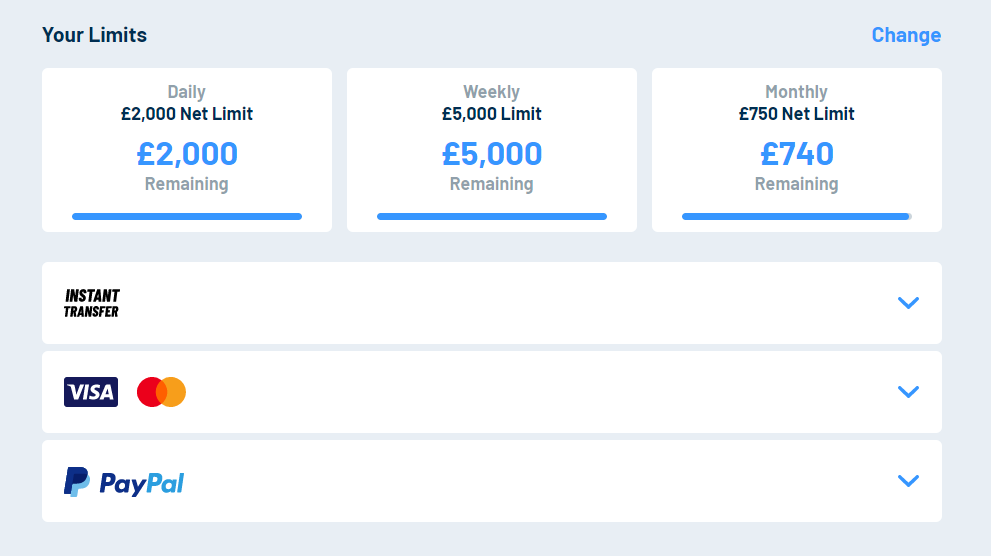Click the £740 remaining amount
The height and width of the screenshot is (556, 991).
[x=797, y=154]
